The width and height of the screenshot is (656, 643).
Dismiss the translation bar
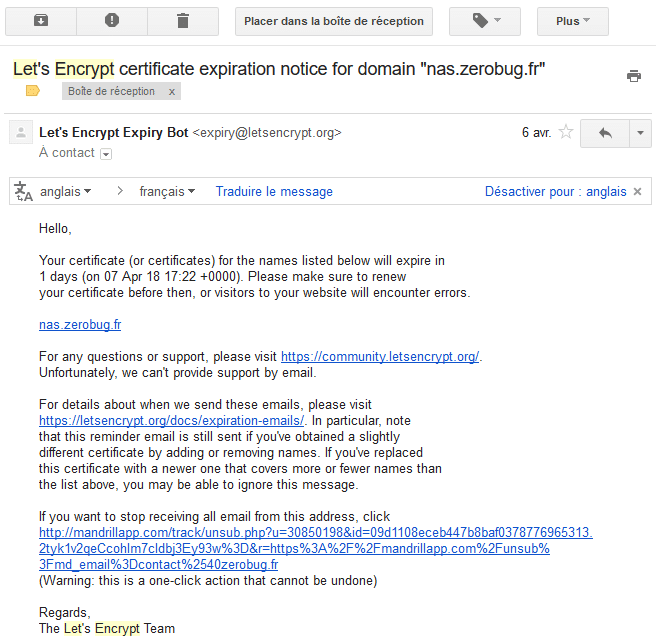click(638, 191)
